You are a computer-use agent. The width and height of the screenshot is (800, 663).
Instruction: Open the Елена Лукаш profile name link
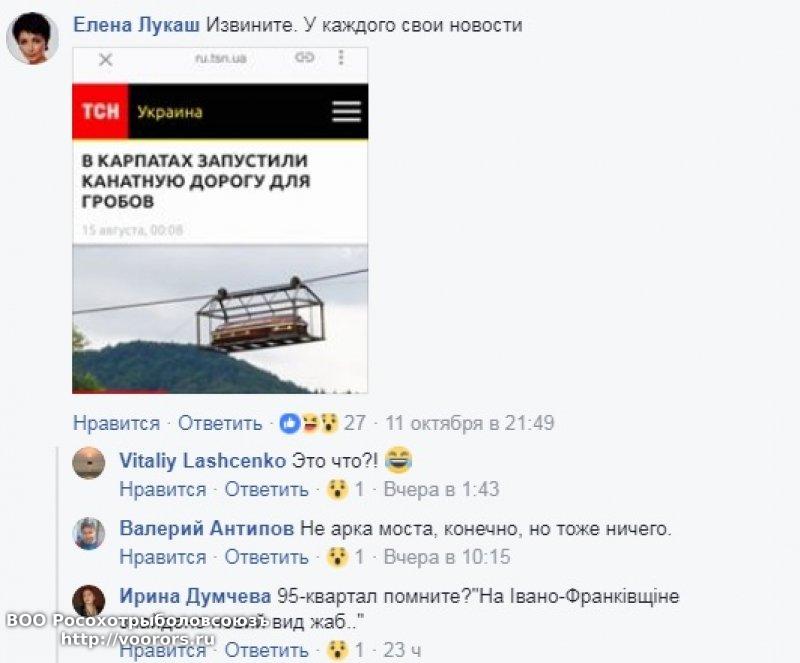point(137,24)
